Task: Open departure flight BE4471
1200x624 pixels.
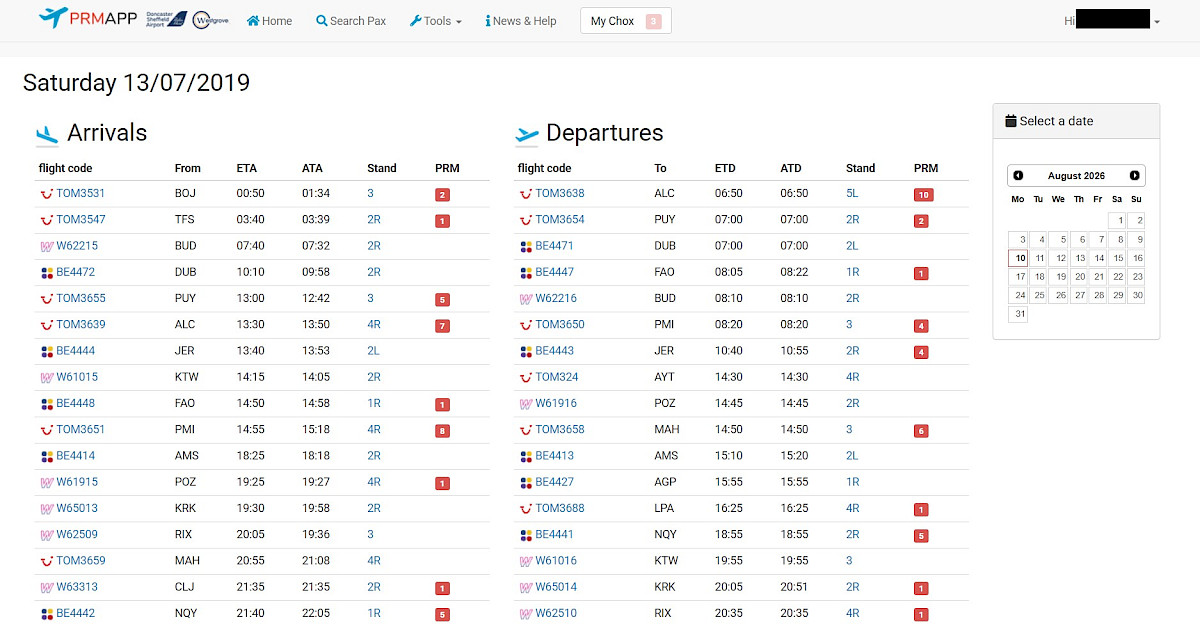Action: (554, 246)
